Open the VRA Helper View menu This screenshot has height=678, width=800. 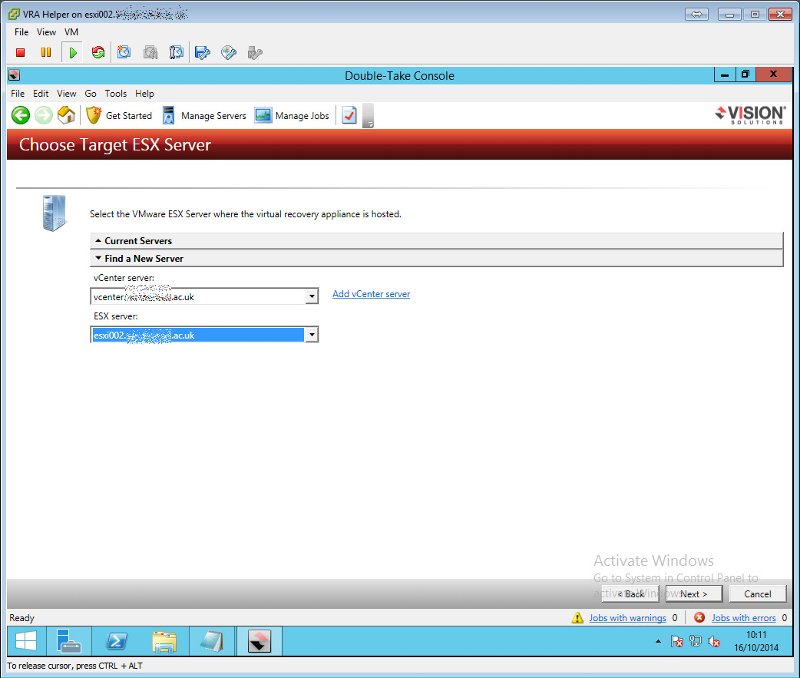click(46, 32)
